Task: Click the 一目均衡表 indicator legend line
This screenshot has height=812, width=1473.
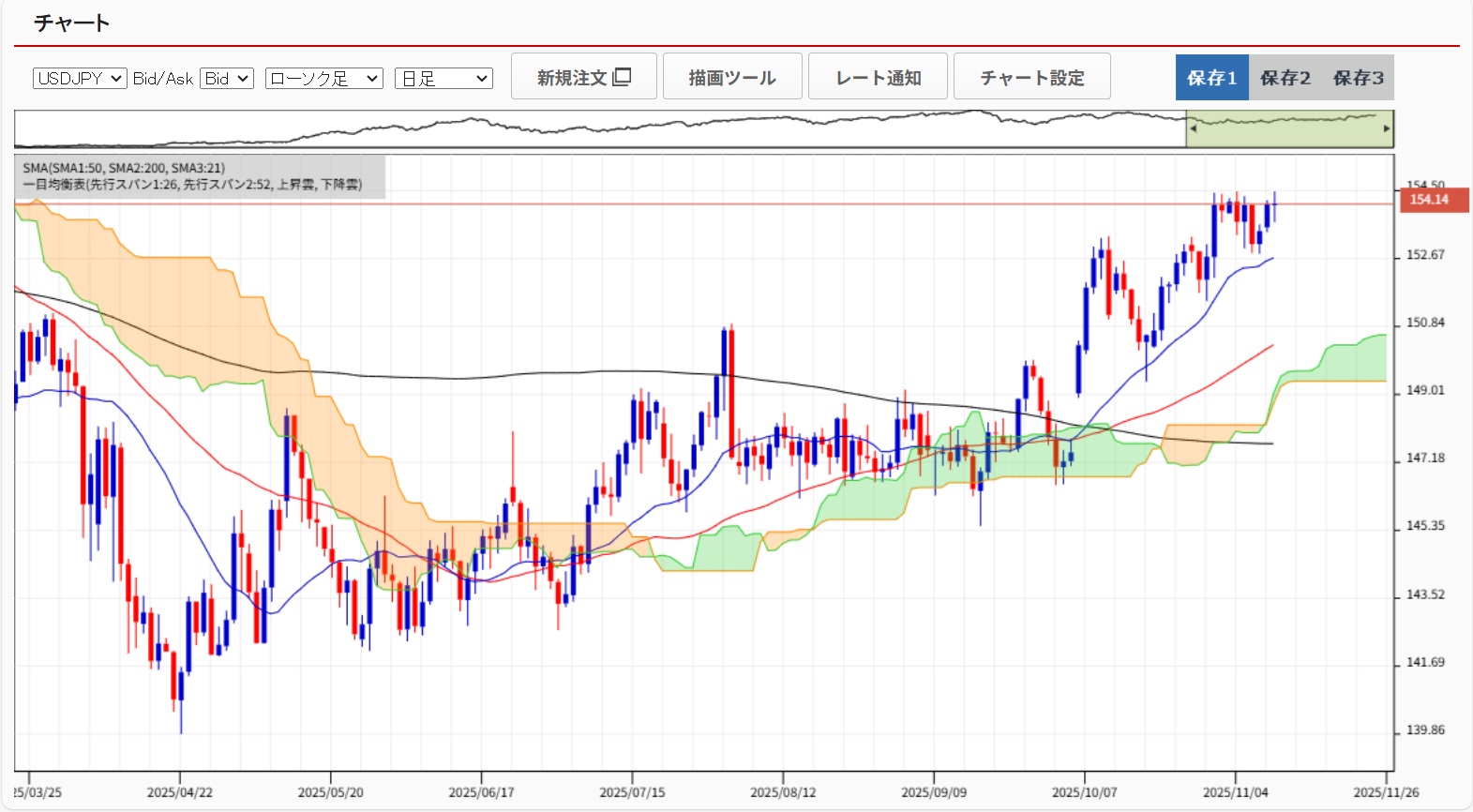Action: click(192, 185)
